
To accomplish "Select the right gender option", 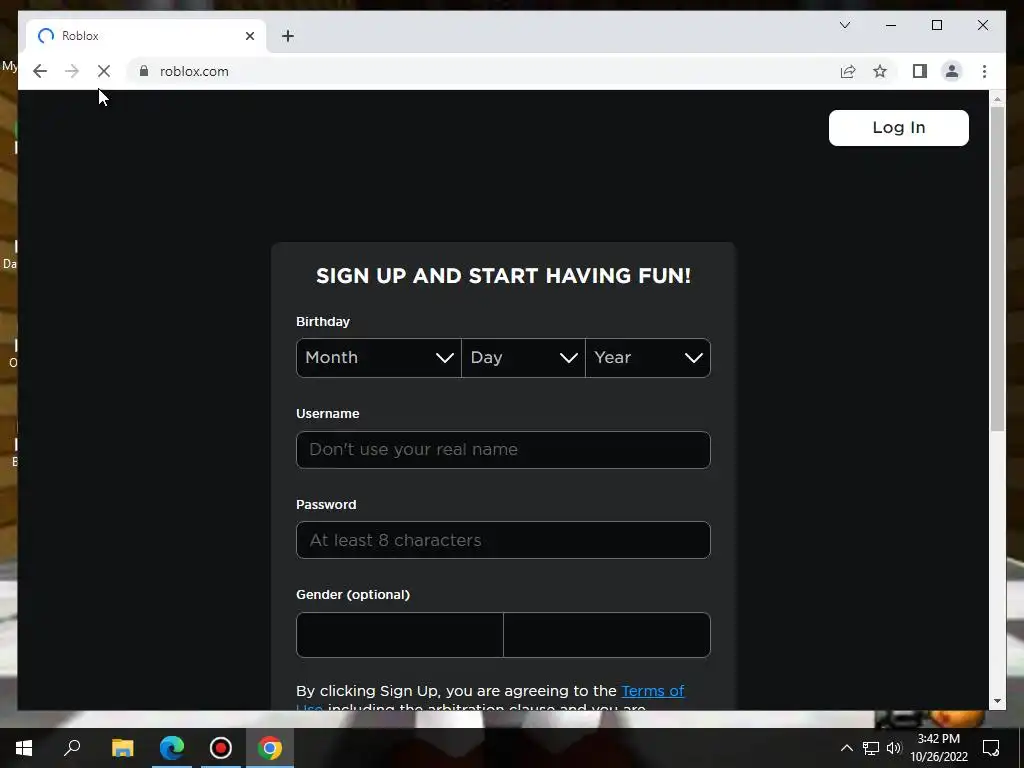I will pos(607,635).
